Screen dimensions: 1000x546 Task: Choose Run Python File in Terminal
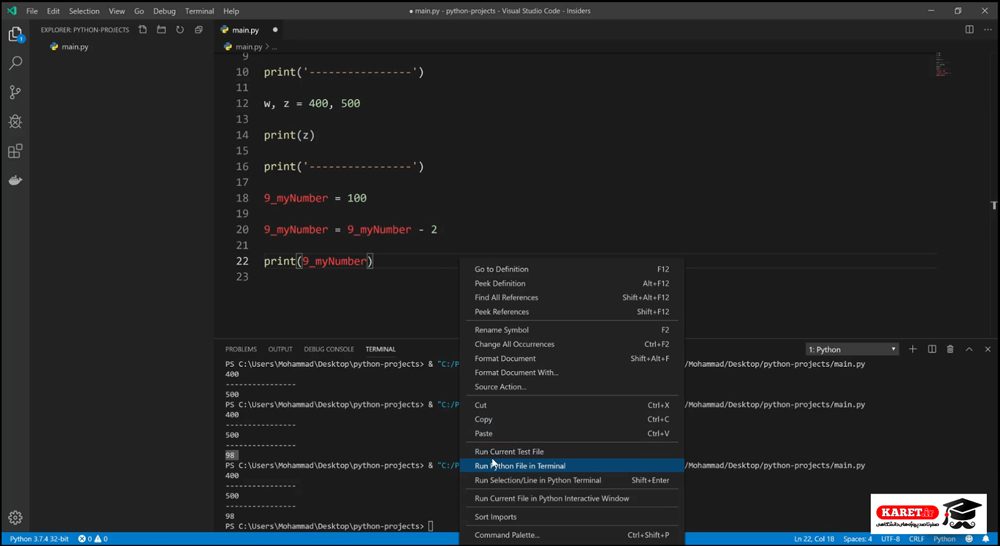[571, 466]
